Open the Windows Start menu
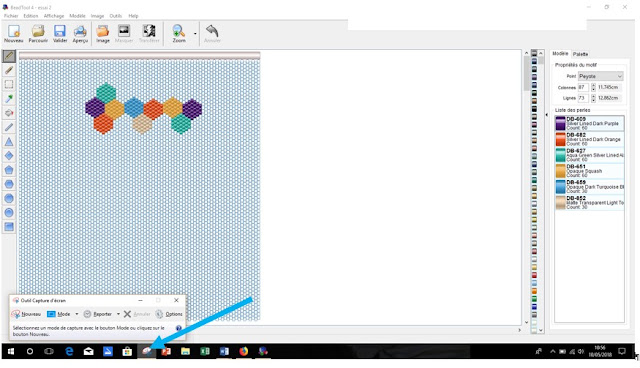Viewport: 640px width, 368px height. tap(11, 351)
